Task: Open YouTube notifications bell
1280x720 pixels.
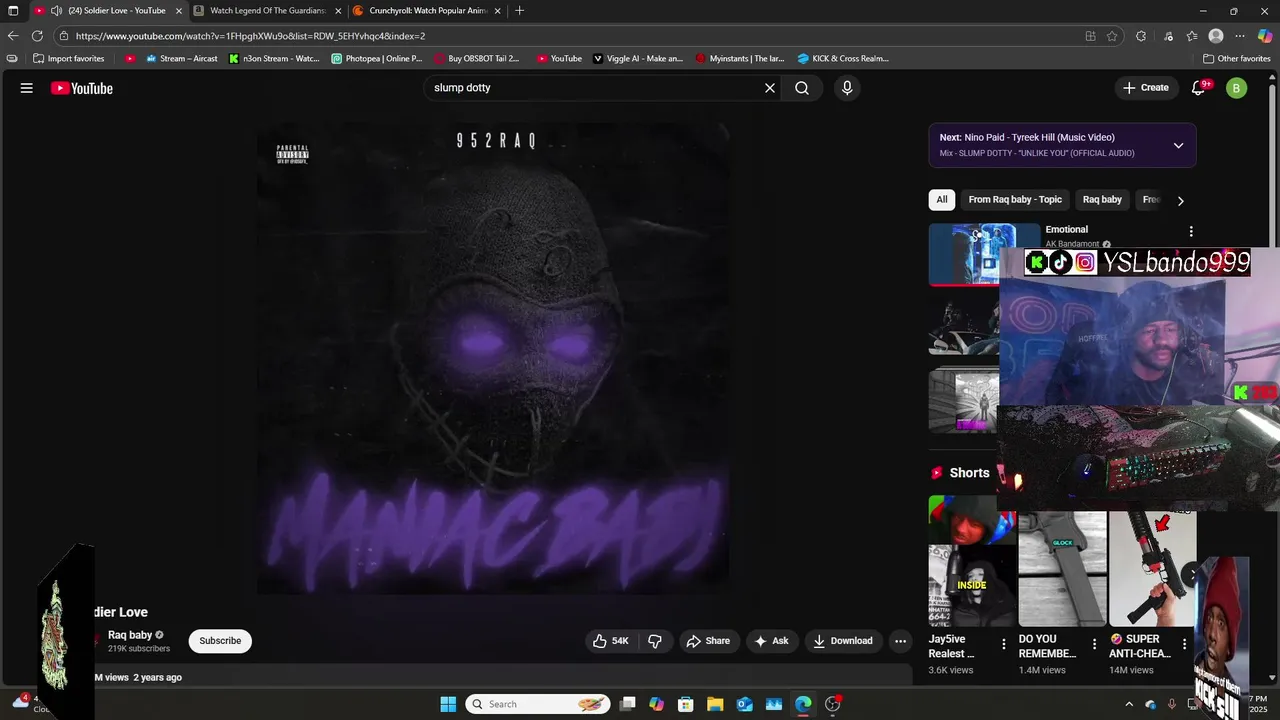Action: (1199, 88)
